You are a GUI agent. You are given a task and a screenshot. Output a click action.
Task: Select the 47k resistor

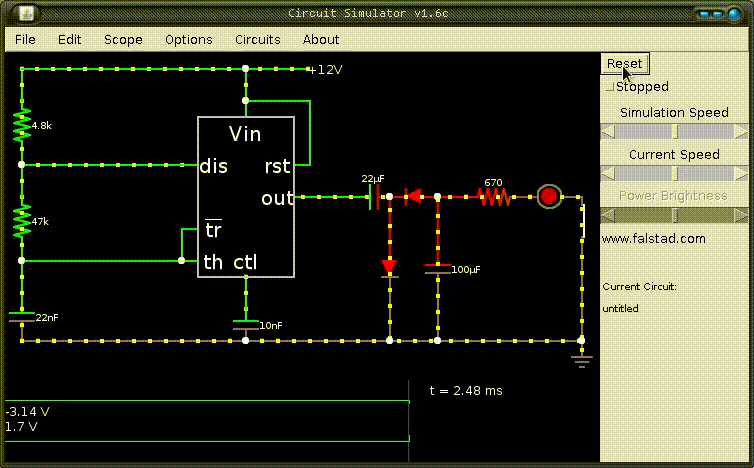(22, 221)
